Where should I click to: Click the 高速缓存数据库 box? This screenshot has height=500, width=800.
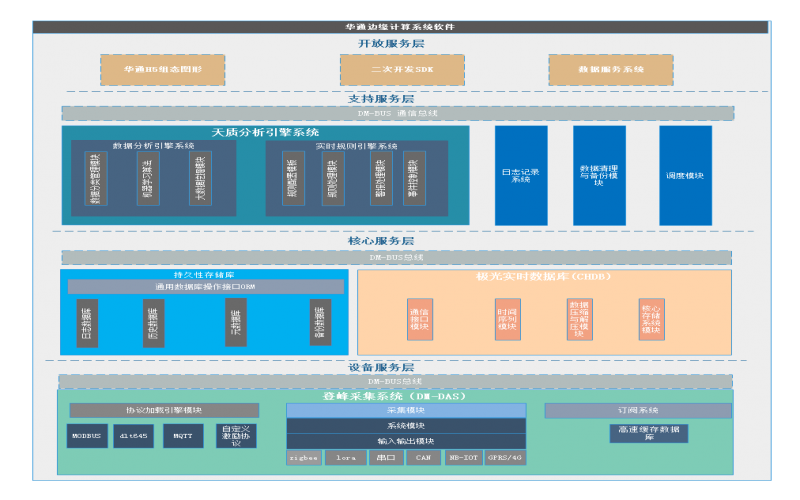649,433
